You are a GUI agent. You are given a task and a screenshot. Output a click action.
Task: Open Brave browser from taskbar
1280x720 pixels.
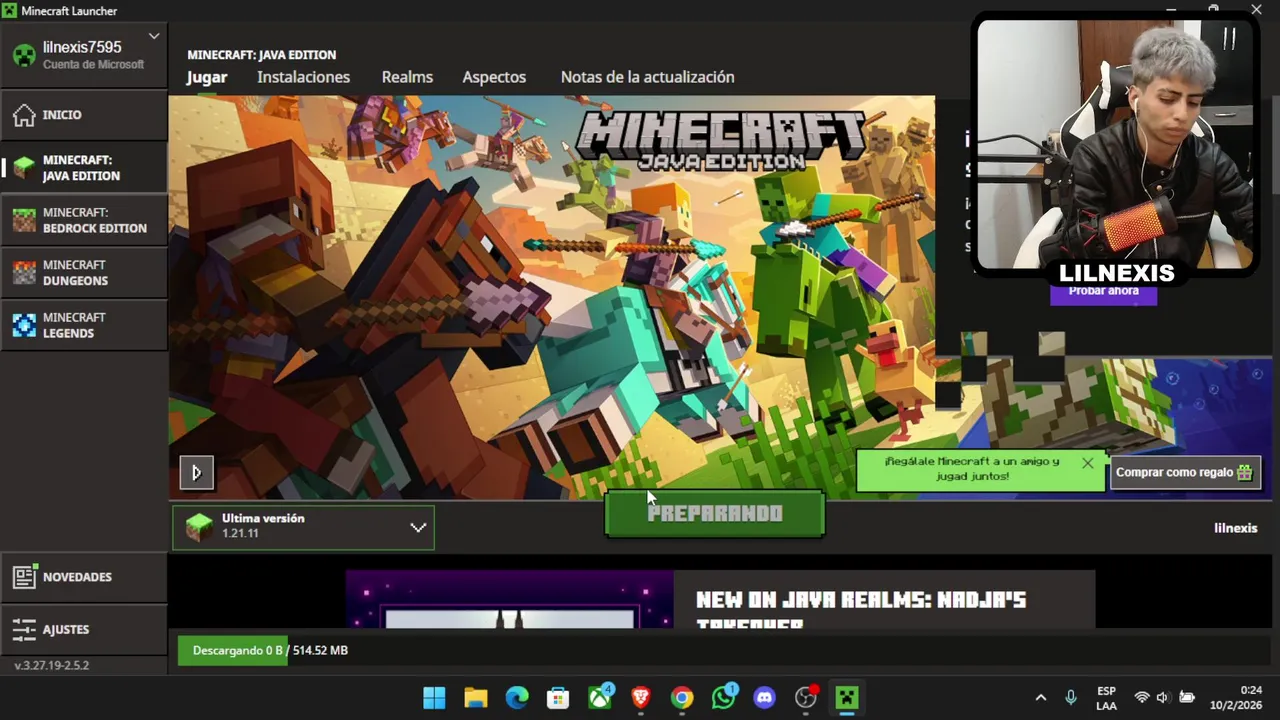coord(641,698)
